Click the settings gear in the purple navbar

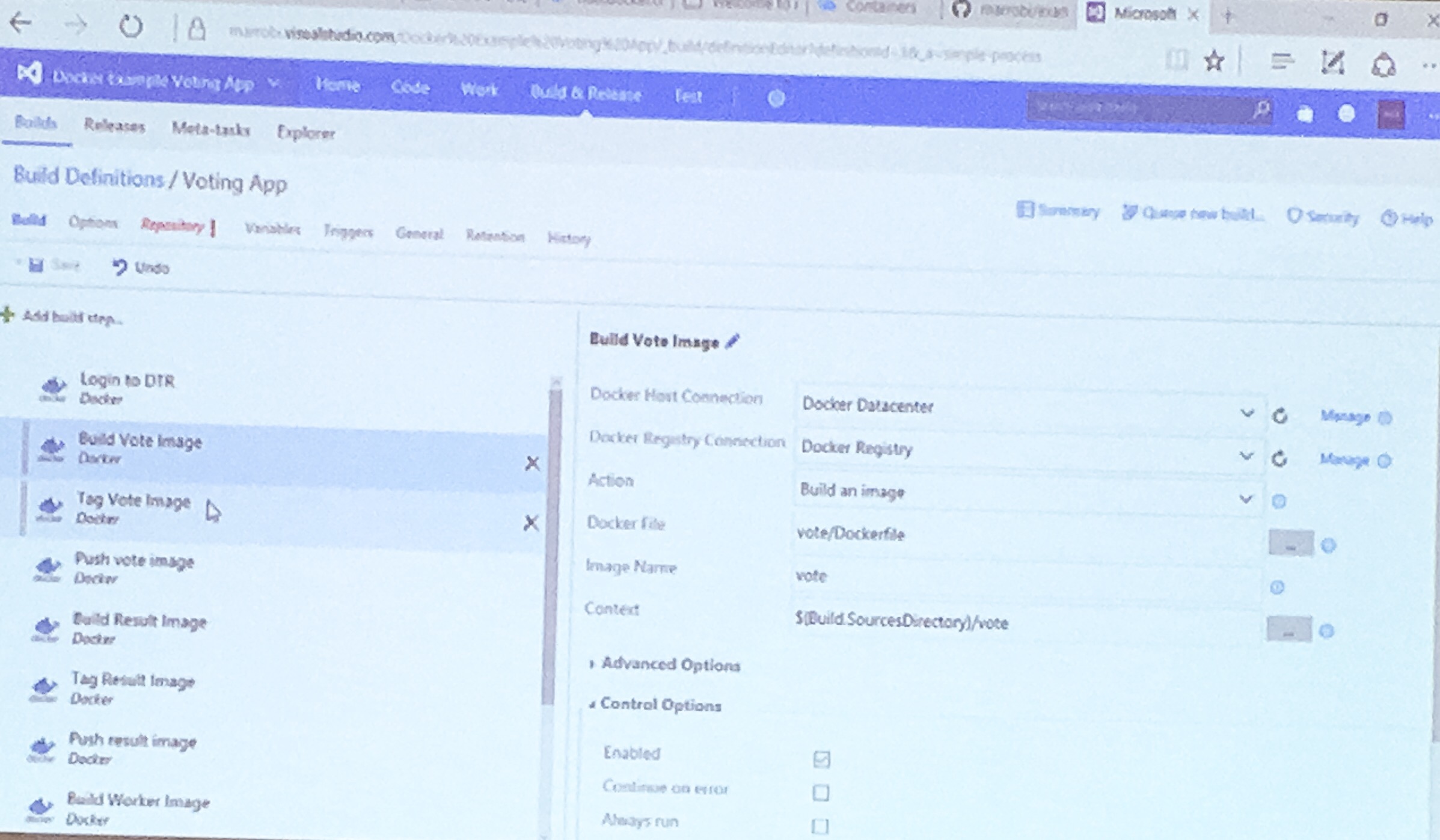[776, 98]
